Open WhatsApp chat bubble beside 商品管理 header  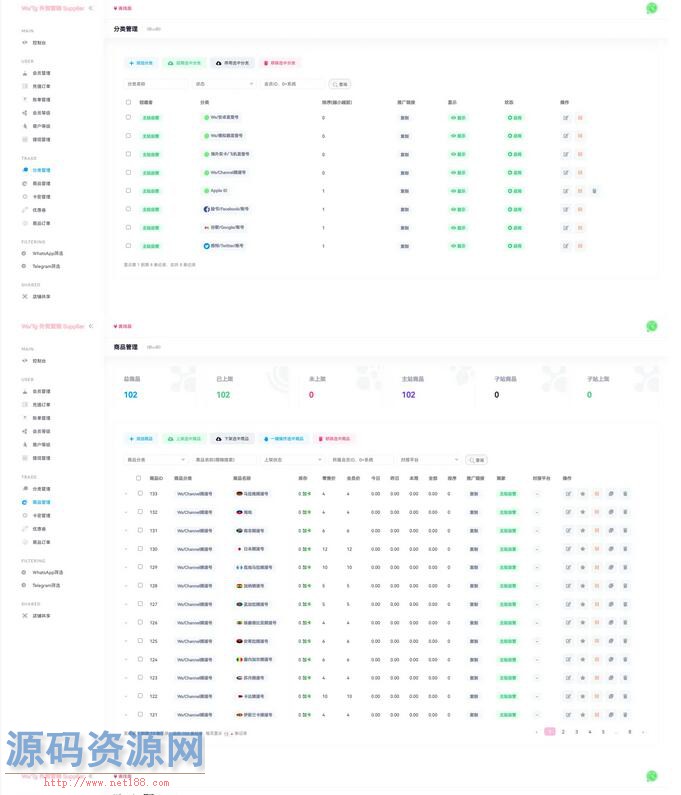click(652, 327)
